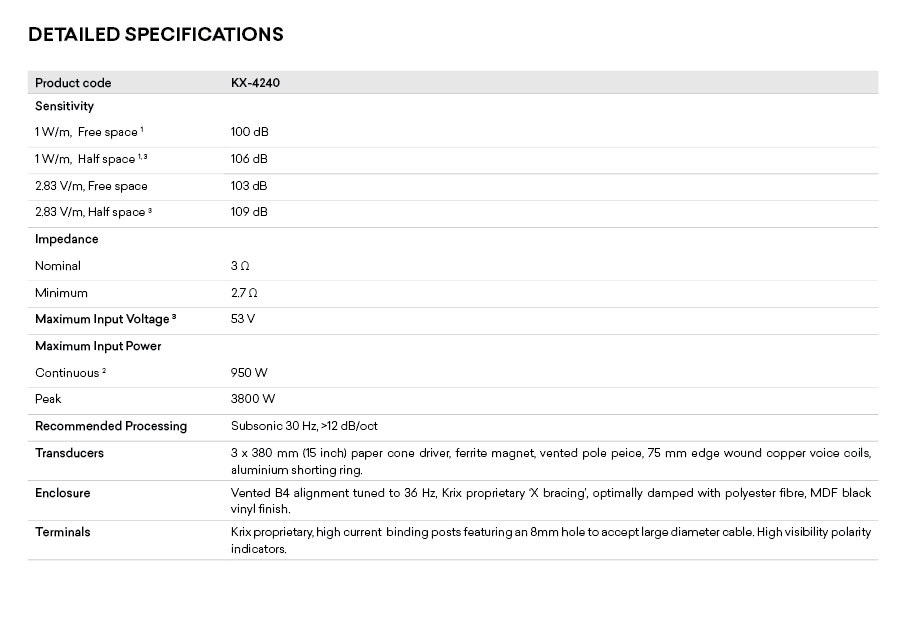Image resolution: width=906 pixels, height=617 pixels.
Task: Click the 109 dB value
Action: click(x=249, y=212)
